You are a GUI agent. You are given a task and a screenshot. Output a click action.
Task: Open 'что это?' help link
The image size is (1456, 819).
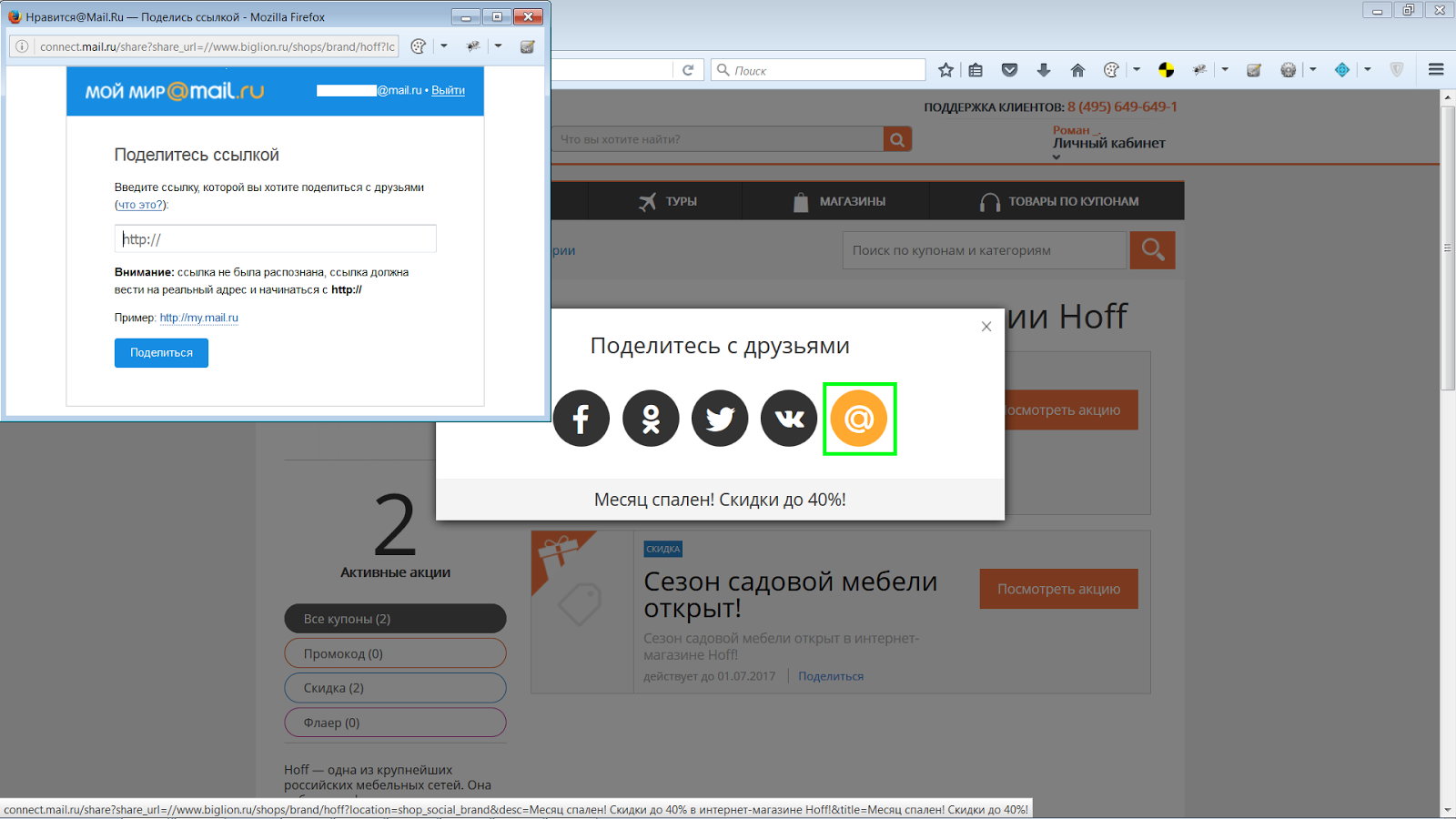[x=141, y=205]
